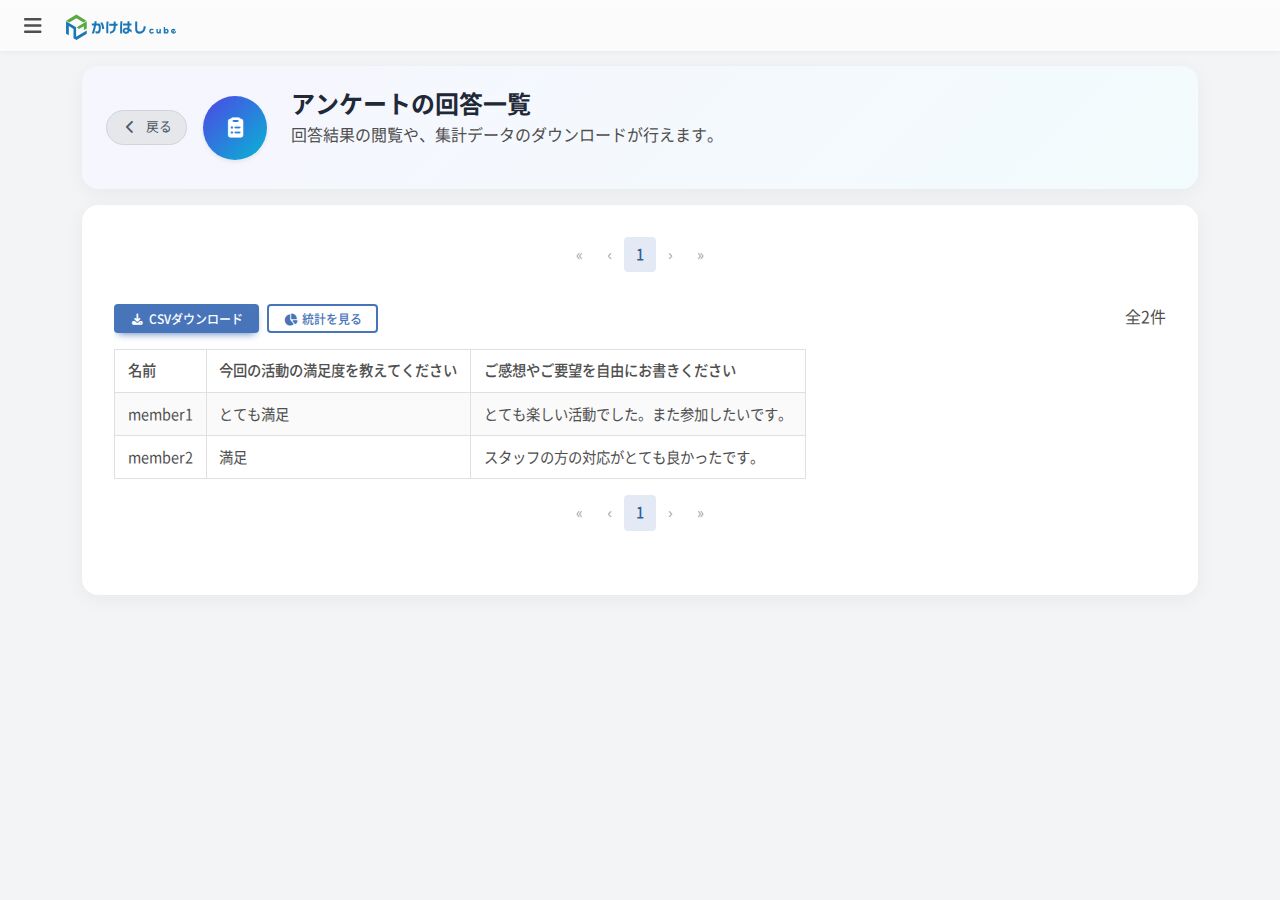
Task: Download responses with CSVダウンロード button
Action: tap(186, 319)
